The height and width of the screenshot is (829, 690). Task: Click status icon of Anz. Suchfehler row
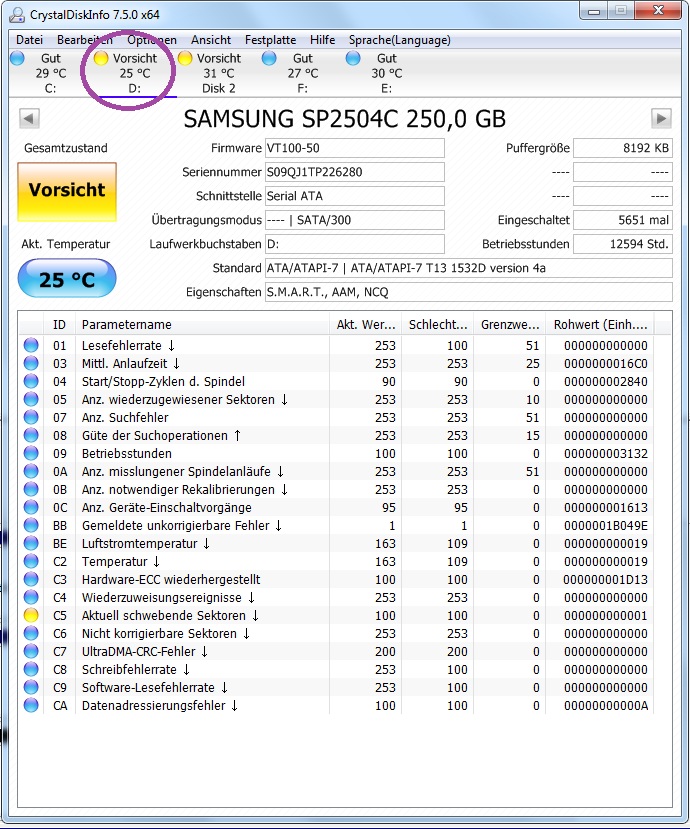point(31,417)
